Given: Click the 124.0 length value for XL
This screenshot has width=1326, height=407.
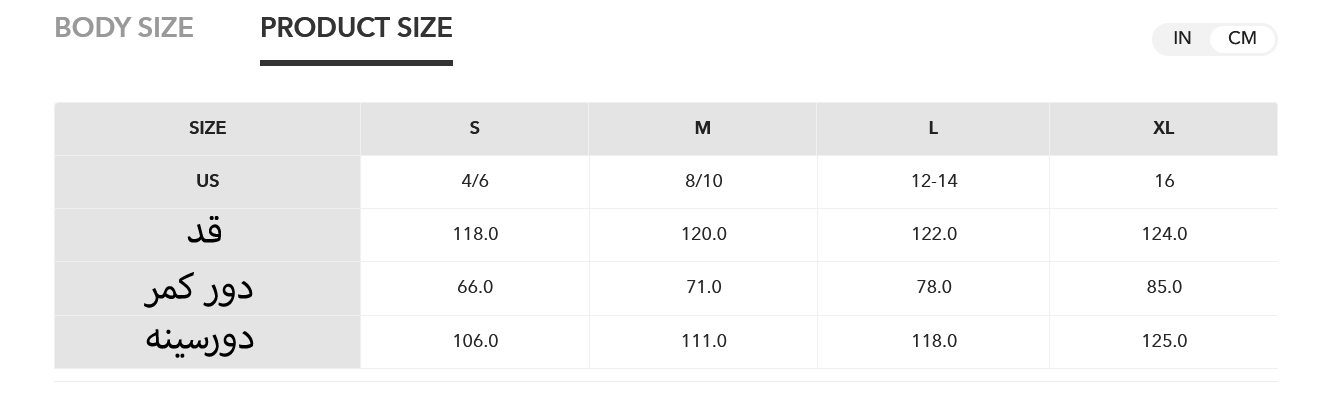Looking at the screenshot, I should pos(1164,234).
